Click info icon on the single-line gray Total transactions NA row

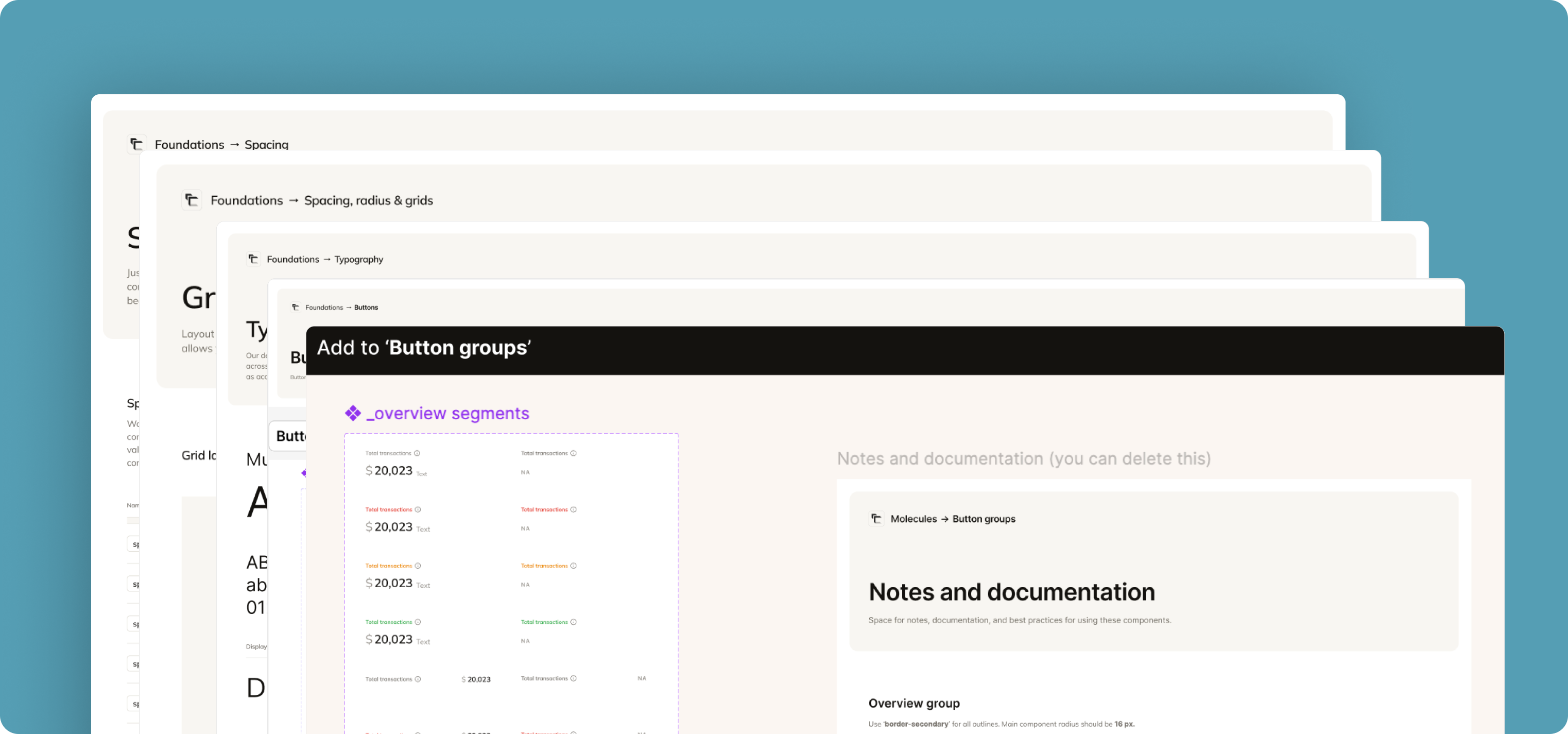[574, 678]
